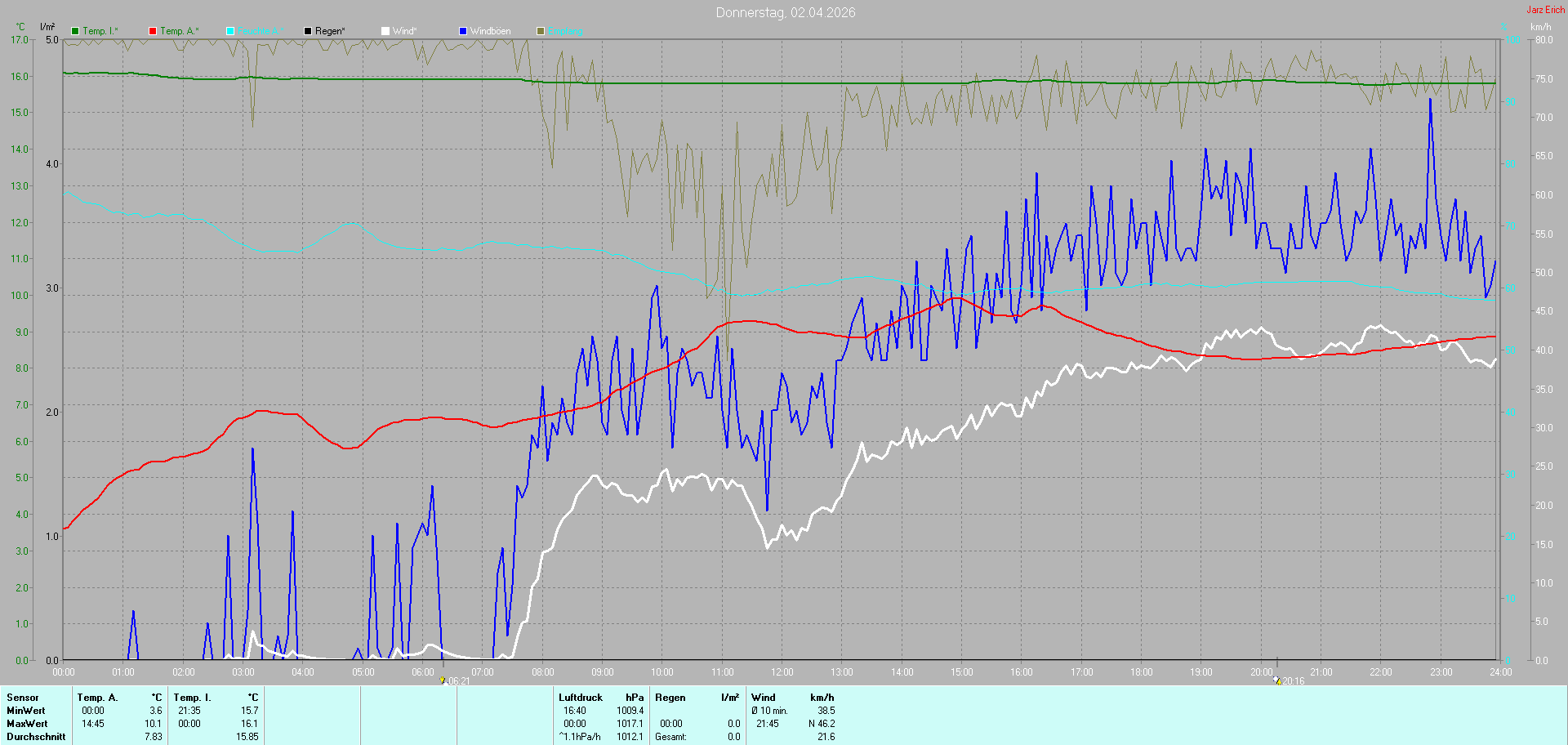Click the indoor average value '15.85'
The height and width of the screenshot is (745, 1568).
(x=247, y=737)
